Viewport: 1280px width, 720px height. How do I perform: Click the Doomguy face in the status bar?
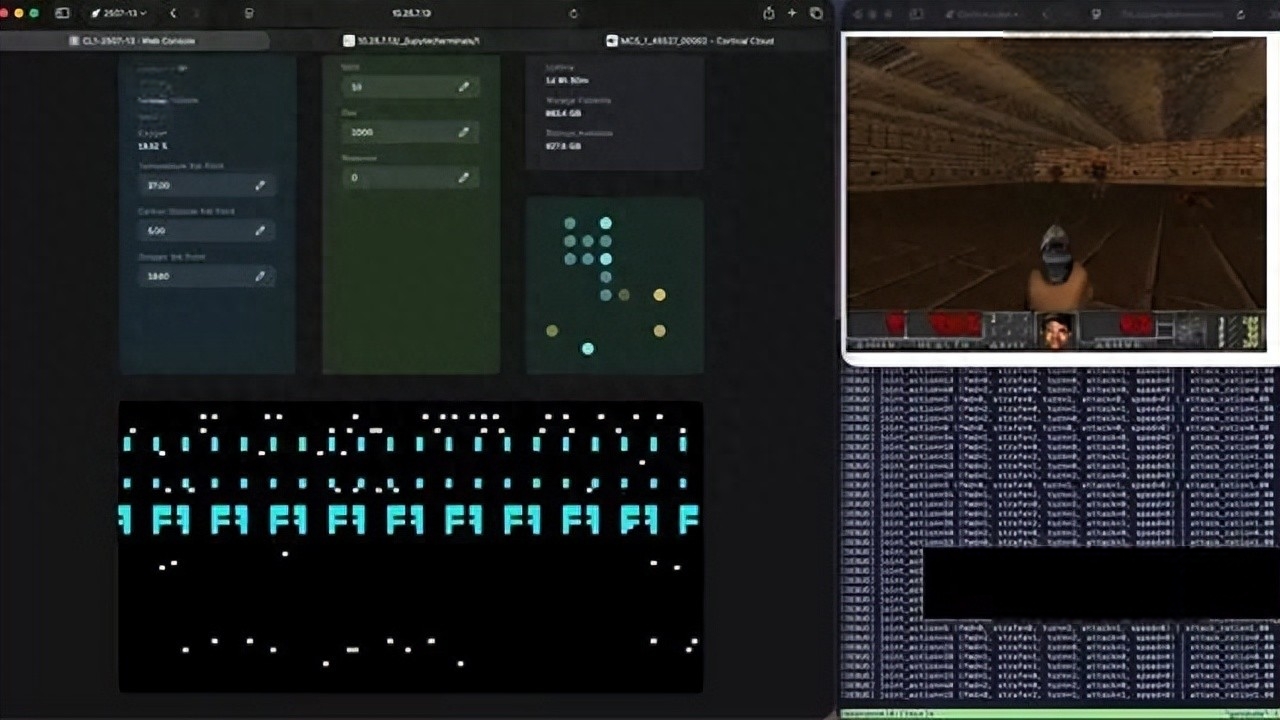click(1054, 330)
